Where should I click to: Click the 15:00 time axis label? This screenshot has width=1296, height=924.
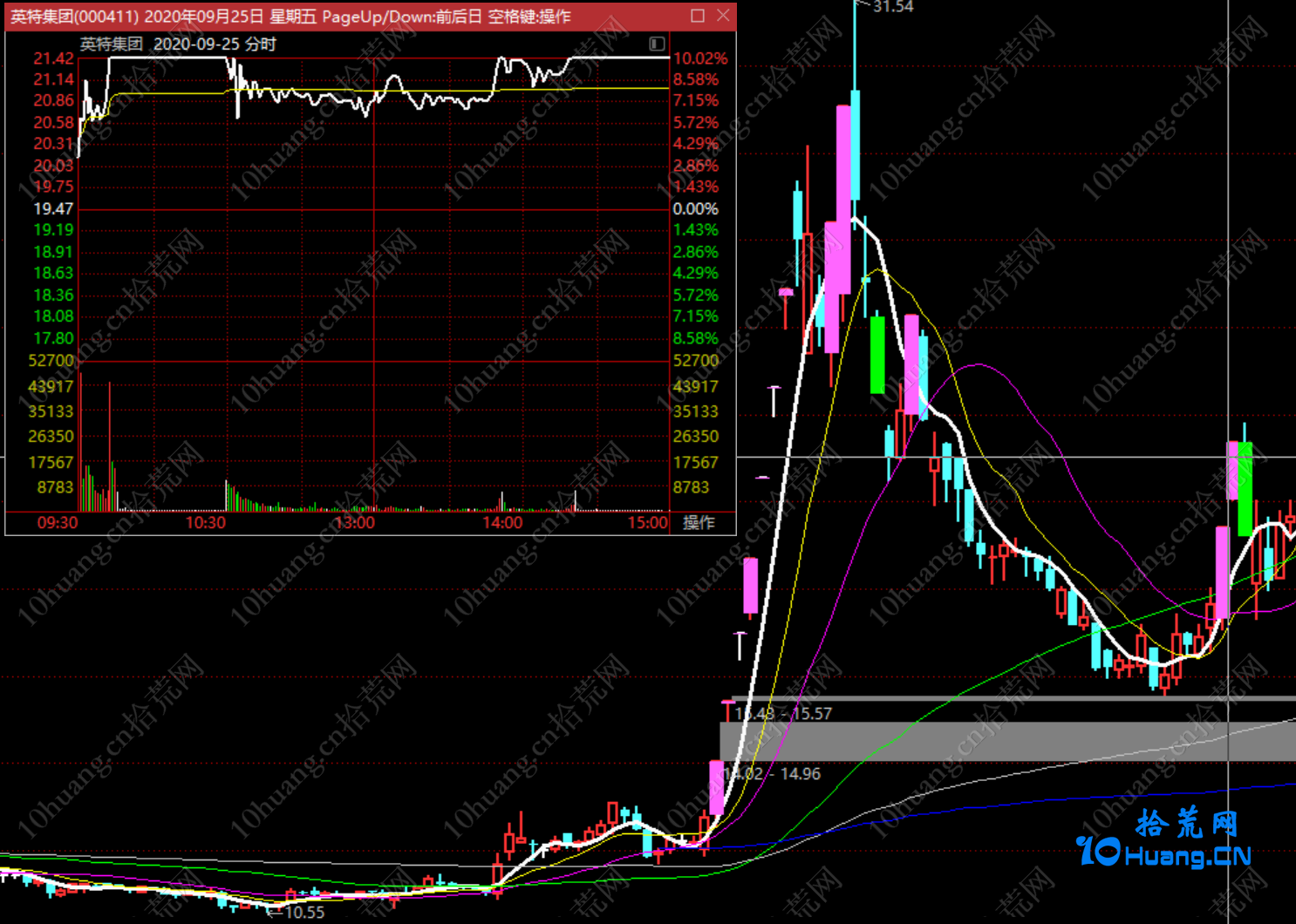[647, 523]
